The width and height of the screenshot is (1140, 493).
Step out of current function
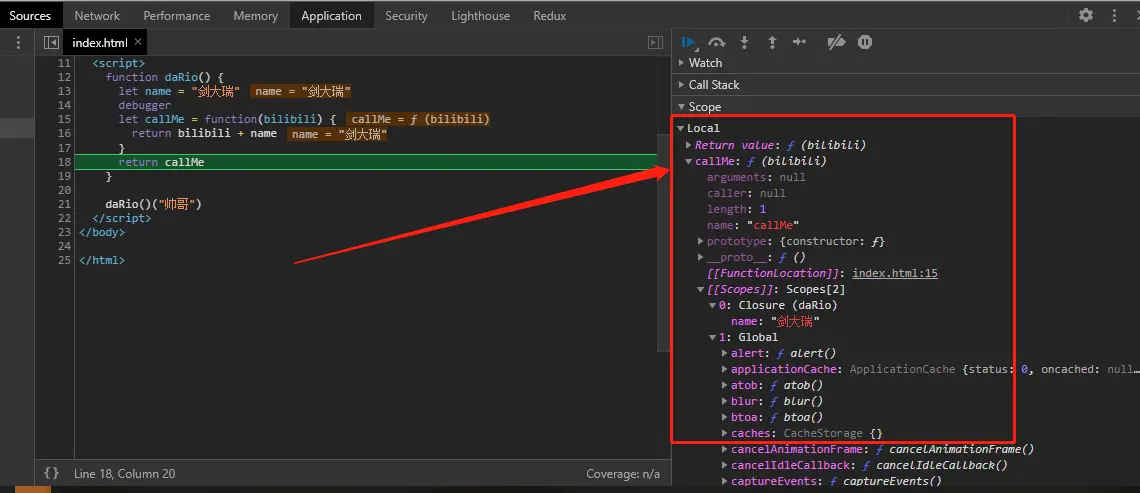coord(772,42)
